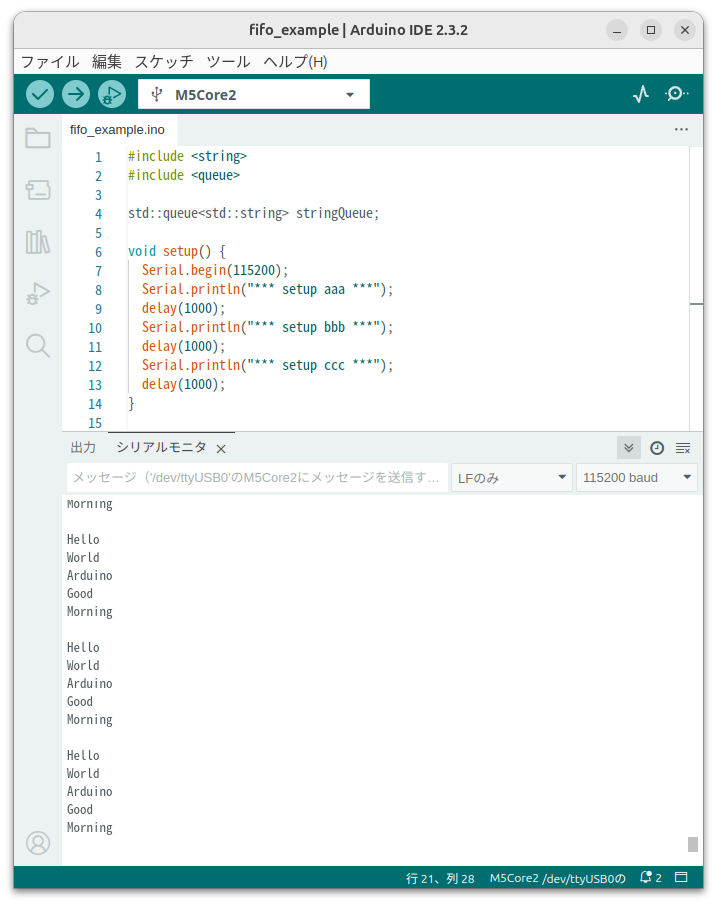Close the シリアルモニタ tab
Image resolution: width=717 pixels, height=905 pixels.
pyautogui.click(x=221, y=448)
